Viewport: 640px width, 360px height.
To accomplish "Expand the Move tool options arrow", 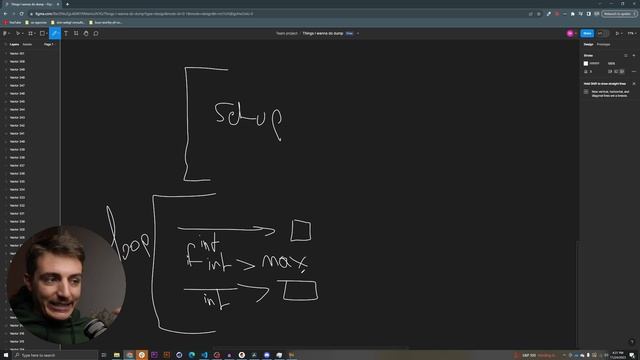I will point(22,33).
